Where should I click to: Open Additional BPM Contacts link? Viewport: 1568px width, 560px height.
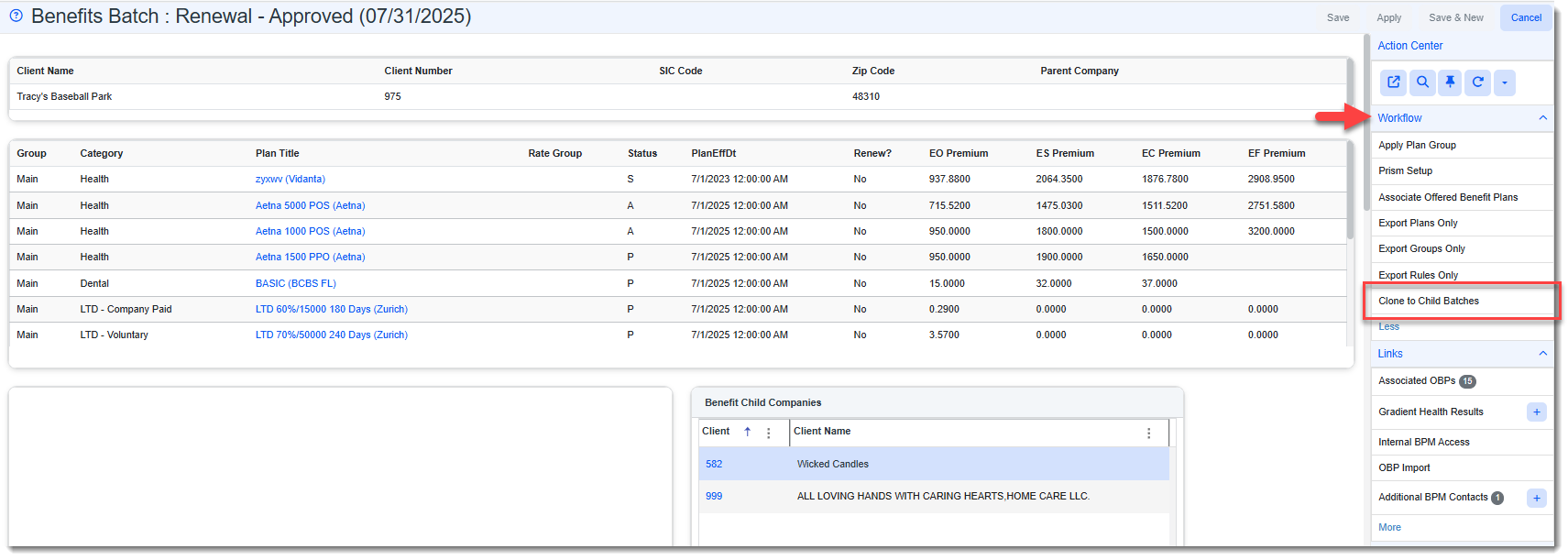coord(1433,498)
